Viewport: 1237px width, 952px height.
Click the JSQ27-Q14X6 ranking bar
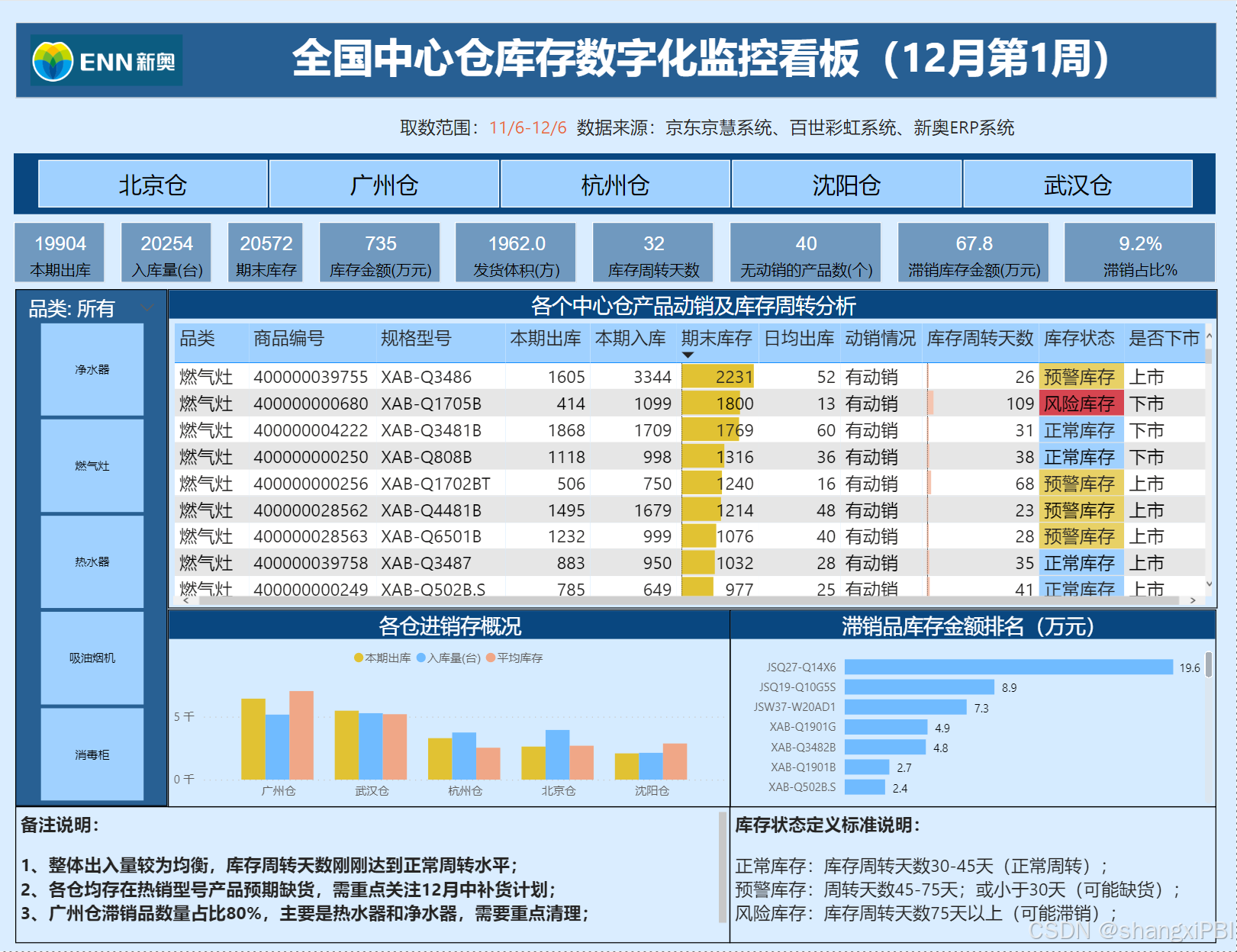[1009, 667]
